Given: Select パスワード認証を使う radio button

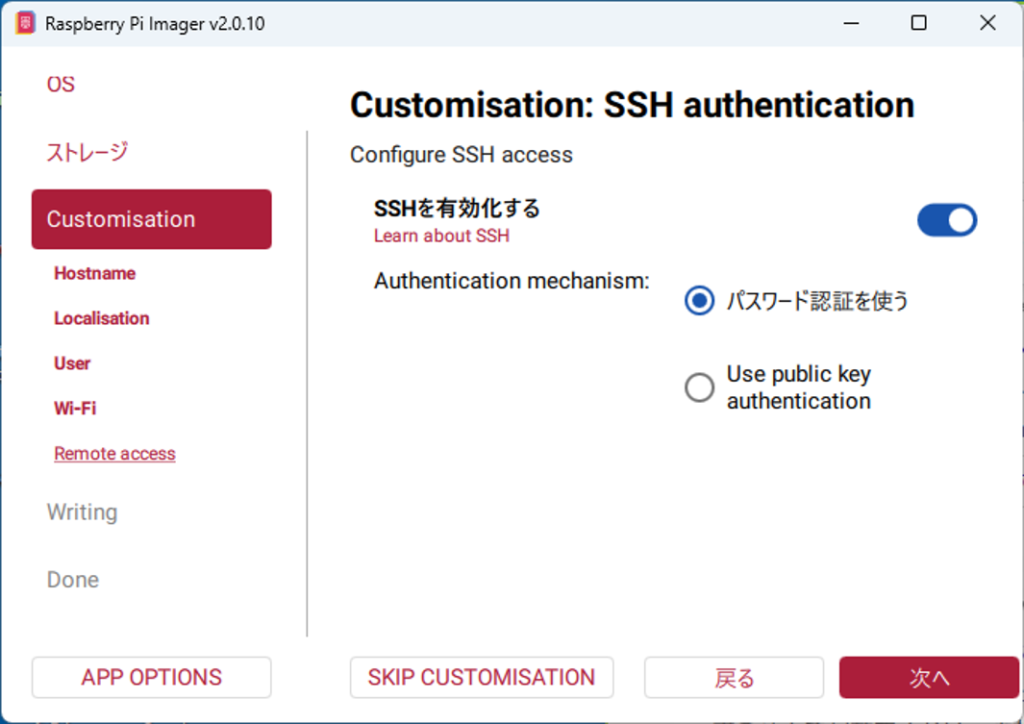Looking at the screenshot, I should pyautogui.click(x=699, y=301).
